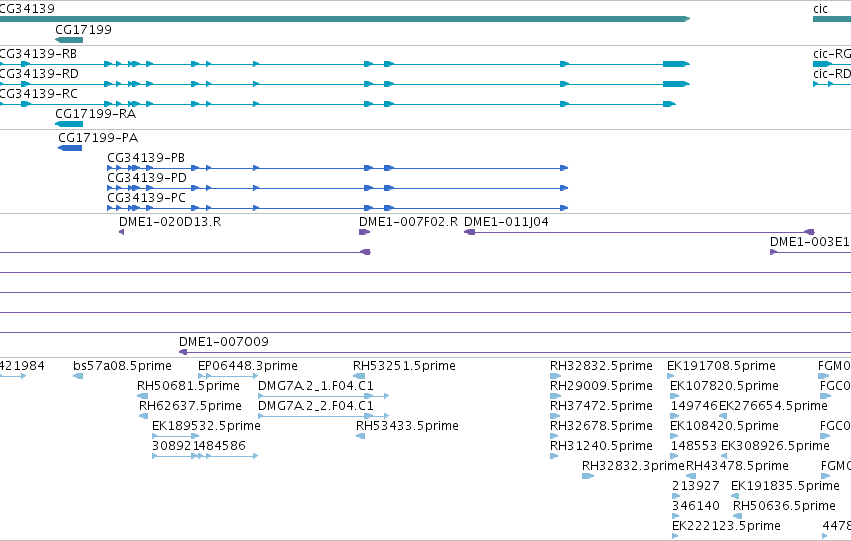
Task: Select the DMG7A.2_1.F04.C1 alignment feature
Action: (x=324, y=396)
